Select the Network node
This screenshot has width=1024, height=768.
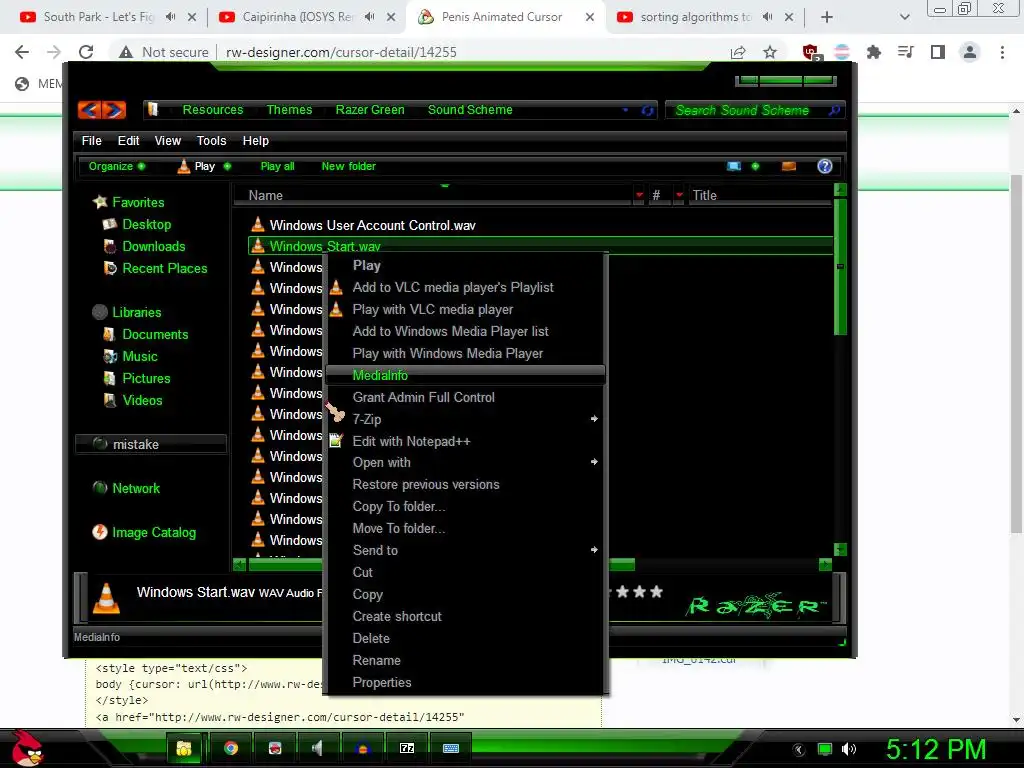[x=136, y=488]
